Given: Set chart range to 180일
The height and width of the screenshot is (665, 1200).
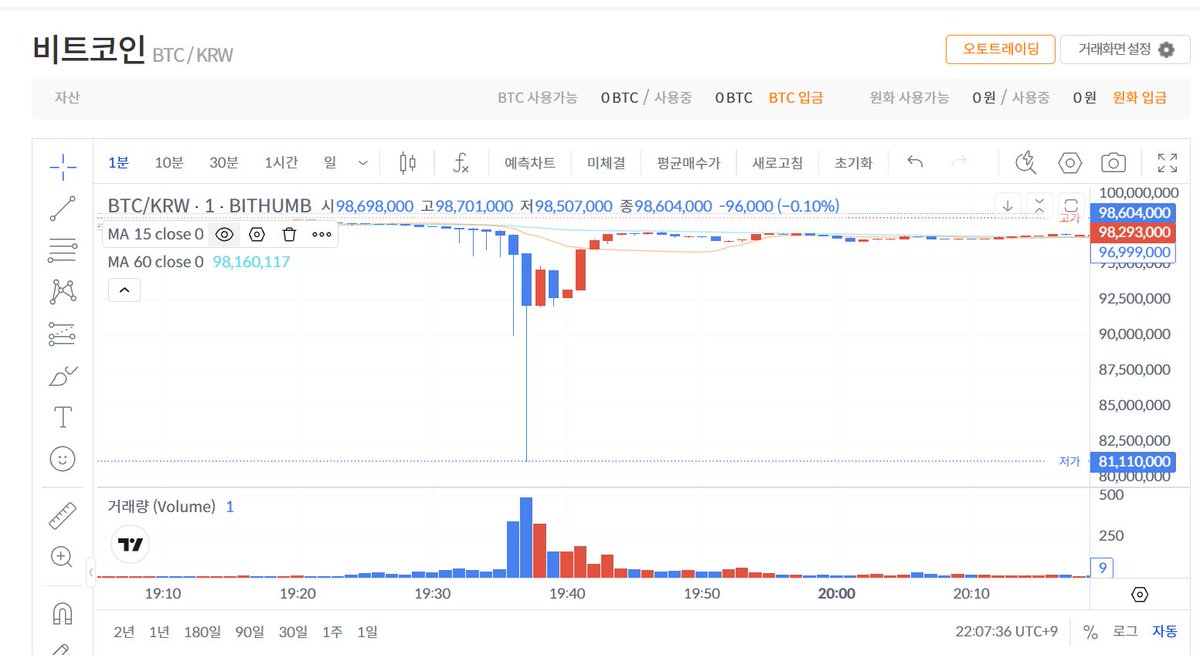Looking at the screenshot, I should click(203, 632).
